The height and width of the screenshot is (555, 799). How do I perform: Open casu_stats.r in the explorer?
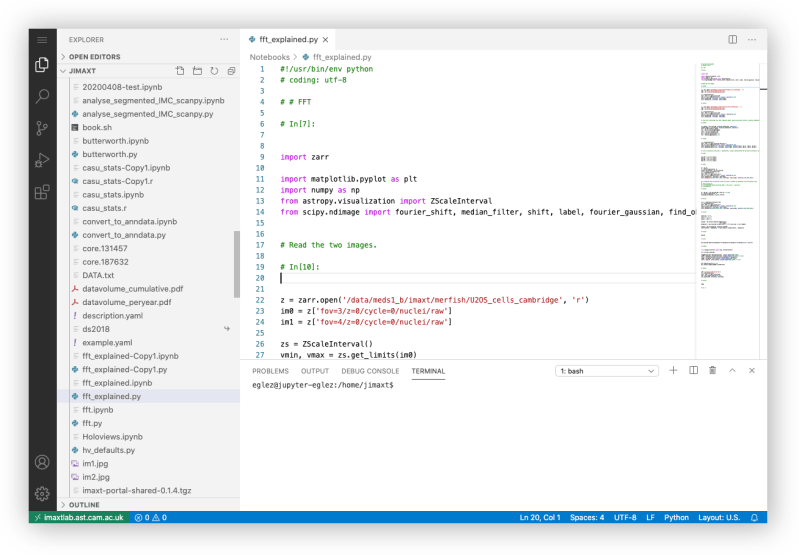click(x=104, y=208)
